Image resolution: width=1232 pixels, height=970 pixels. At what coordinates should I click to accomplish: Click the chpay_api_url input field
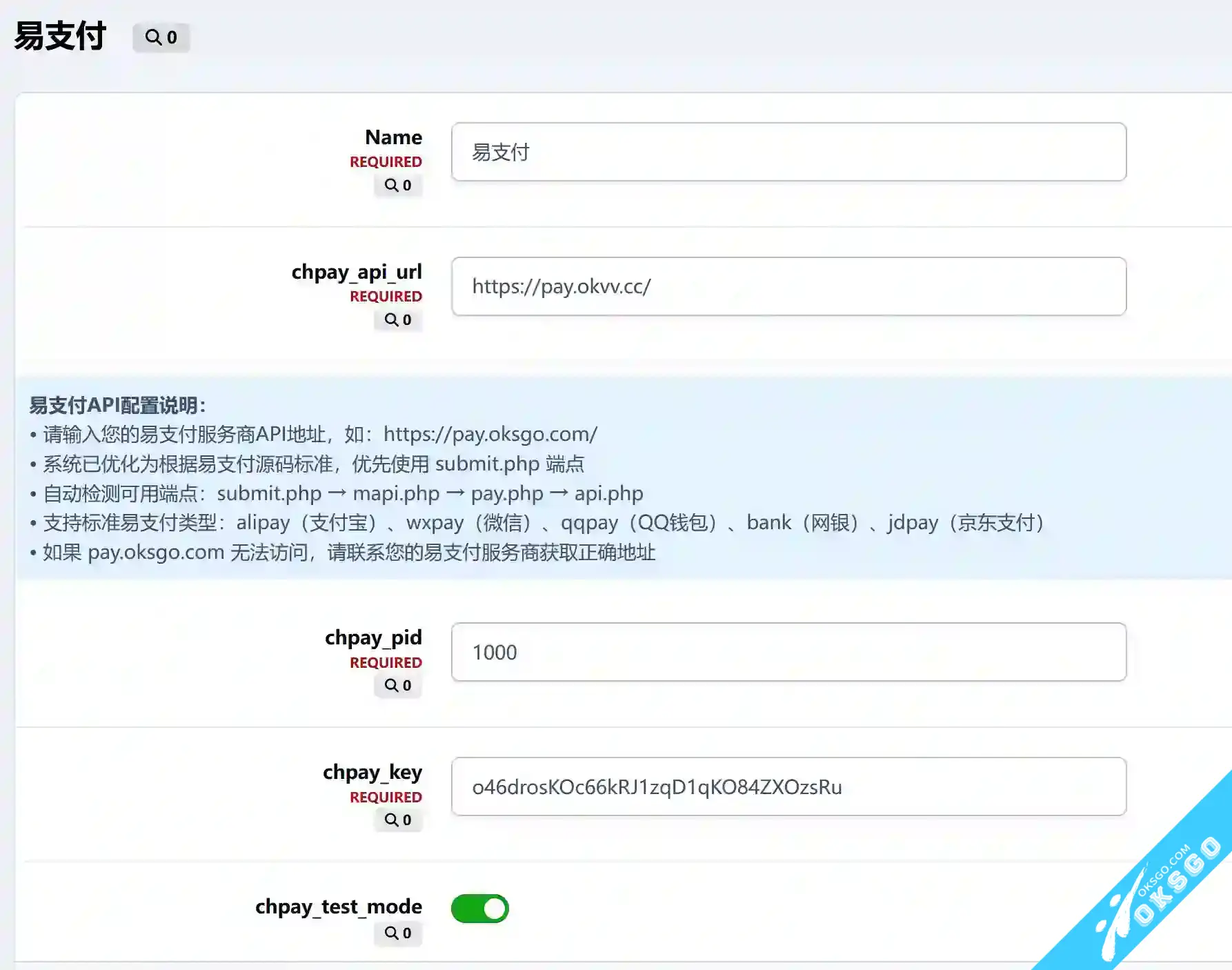[788, 286]
